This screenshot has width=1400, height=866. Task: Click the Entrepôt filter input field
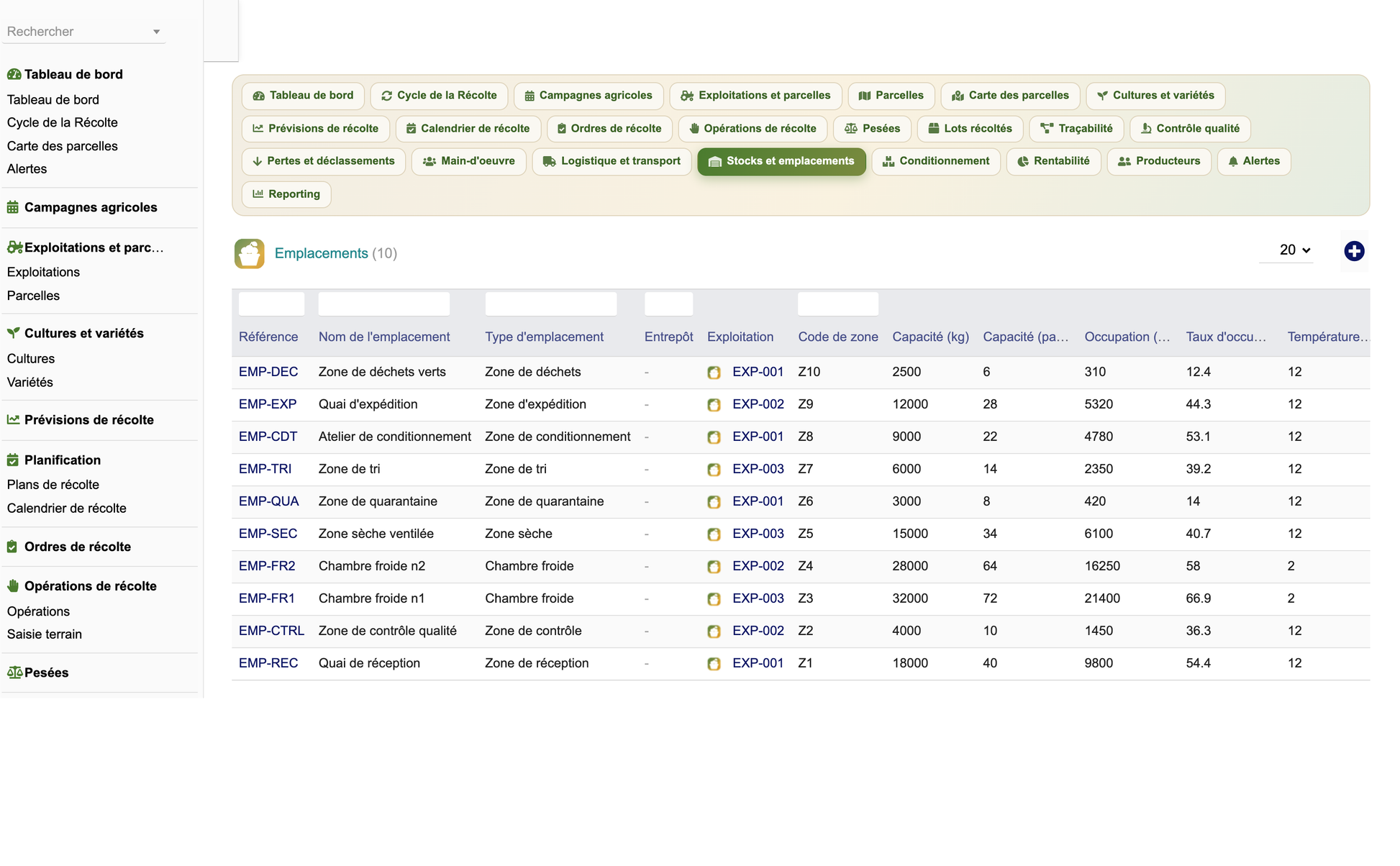669,304
